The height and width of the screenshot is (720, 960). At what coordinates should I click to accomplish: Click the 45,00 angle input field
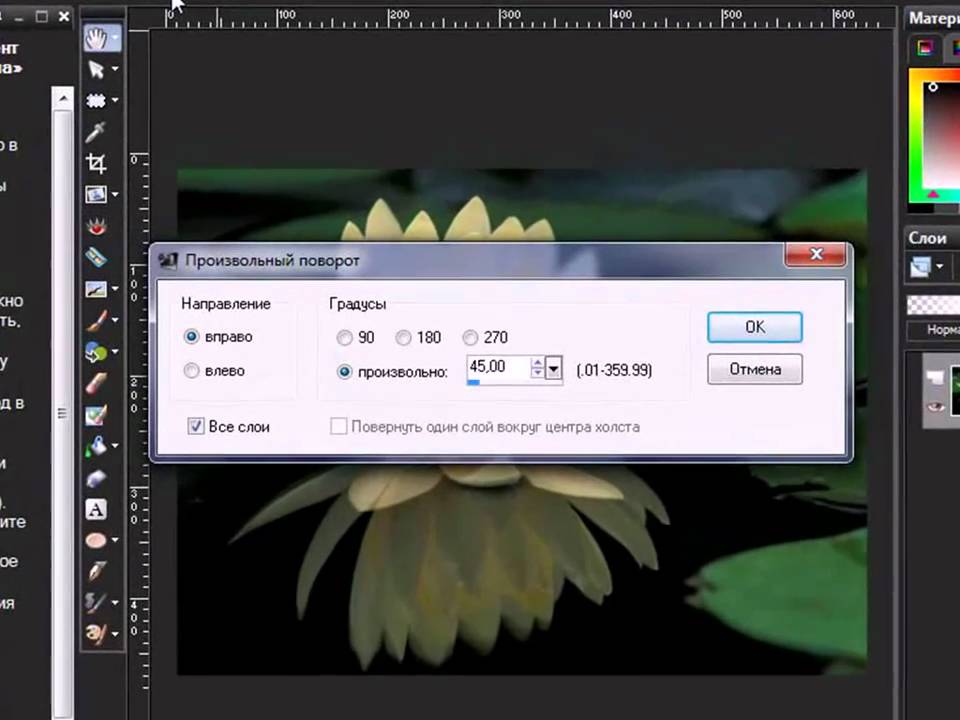(x=498, y=367)
